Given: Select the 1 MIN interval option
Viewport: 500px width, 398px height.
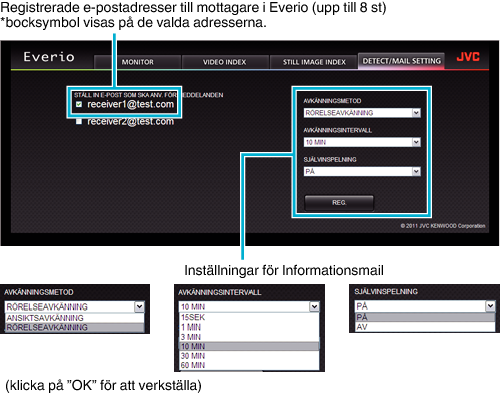Looking at the screenshot, I should click(249, 327).
